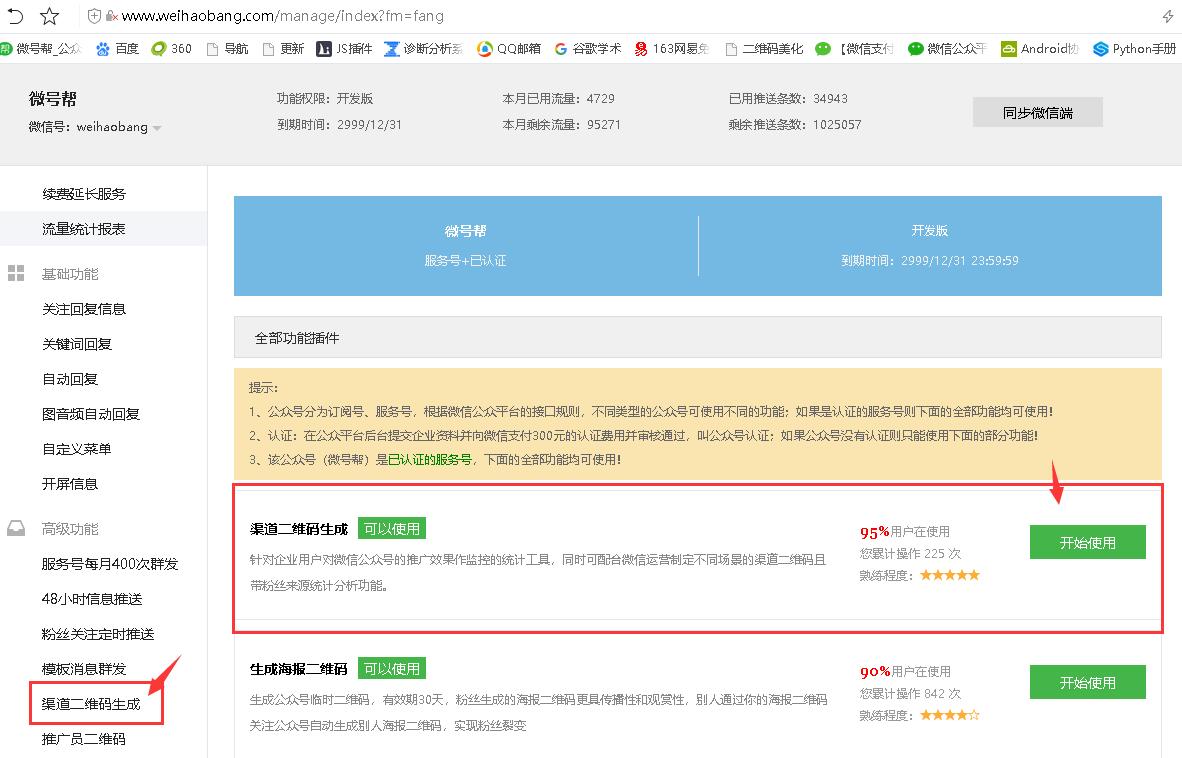
Task: Collapse the 高级功能 section header
Action: pos(70,529)
